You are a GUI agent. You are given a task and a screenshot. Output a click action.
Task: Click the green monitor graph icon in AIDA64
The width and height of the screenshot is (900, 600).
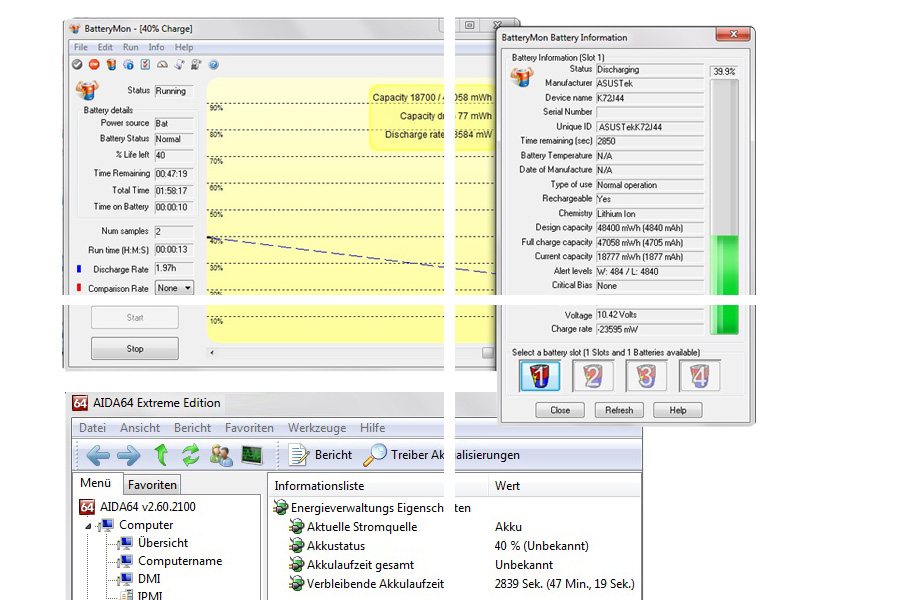tap(252, 455)
